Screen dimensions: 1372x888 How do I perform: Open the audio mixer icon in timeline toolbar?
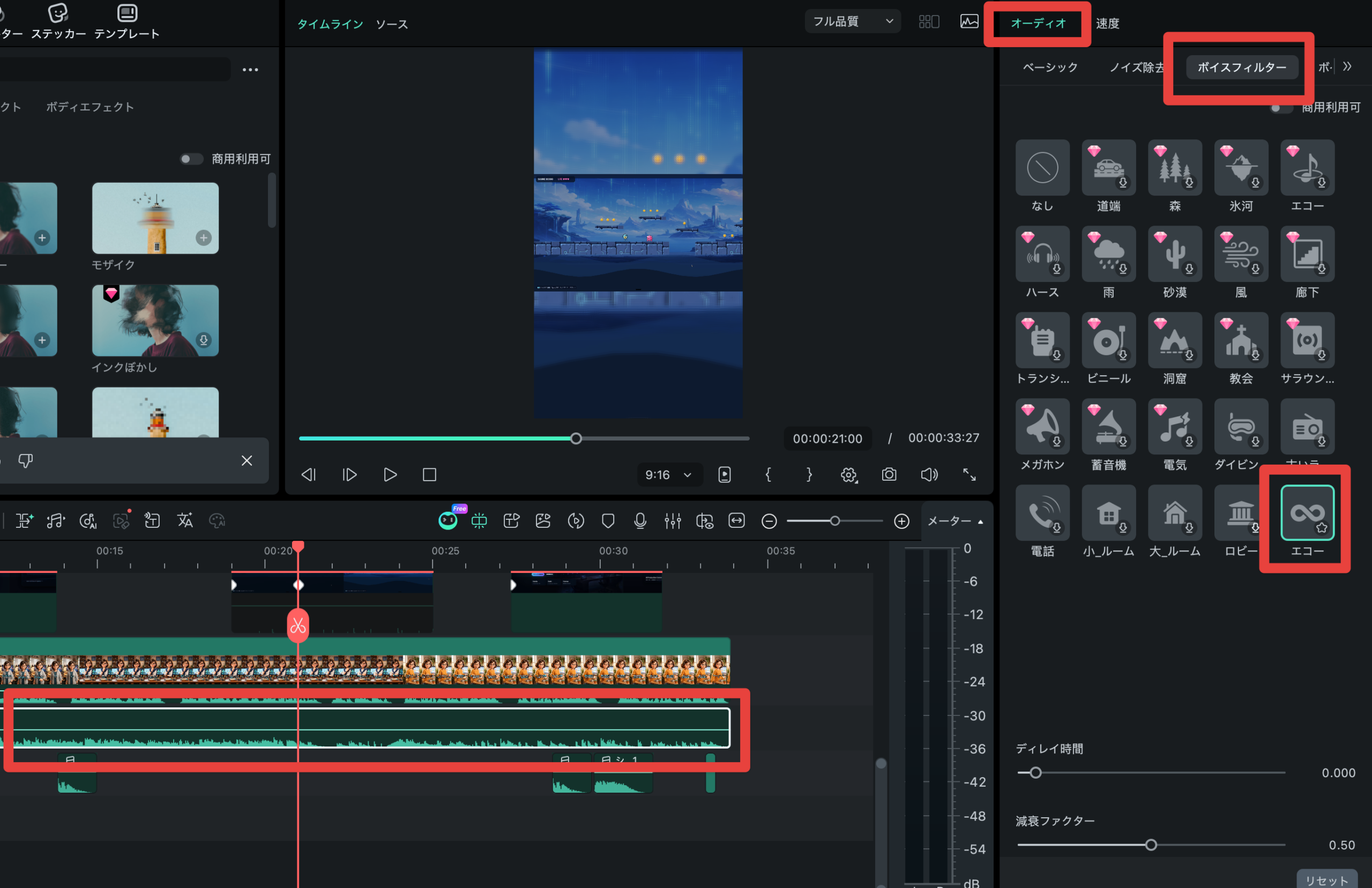pos(672,521)
